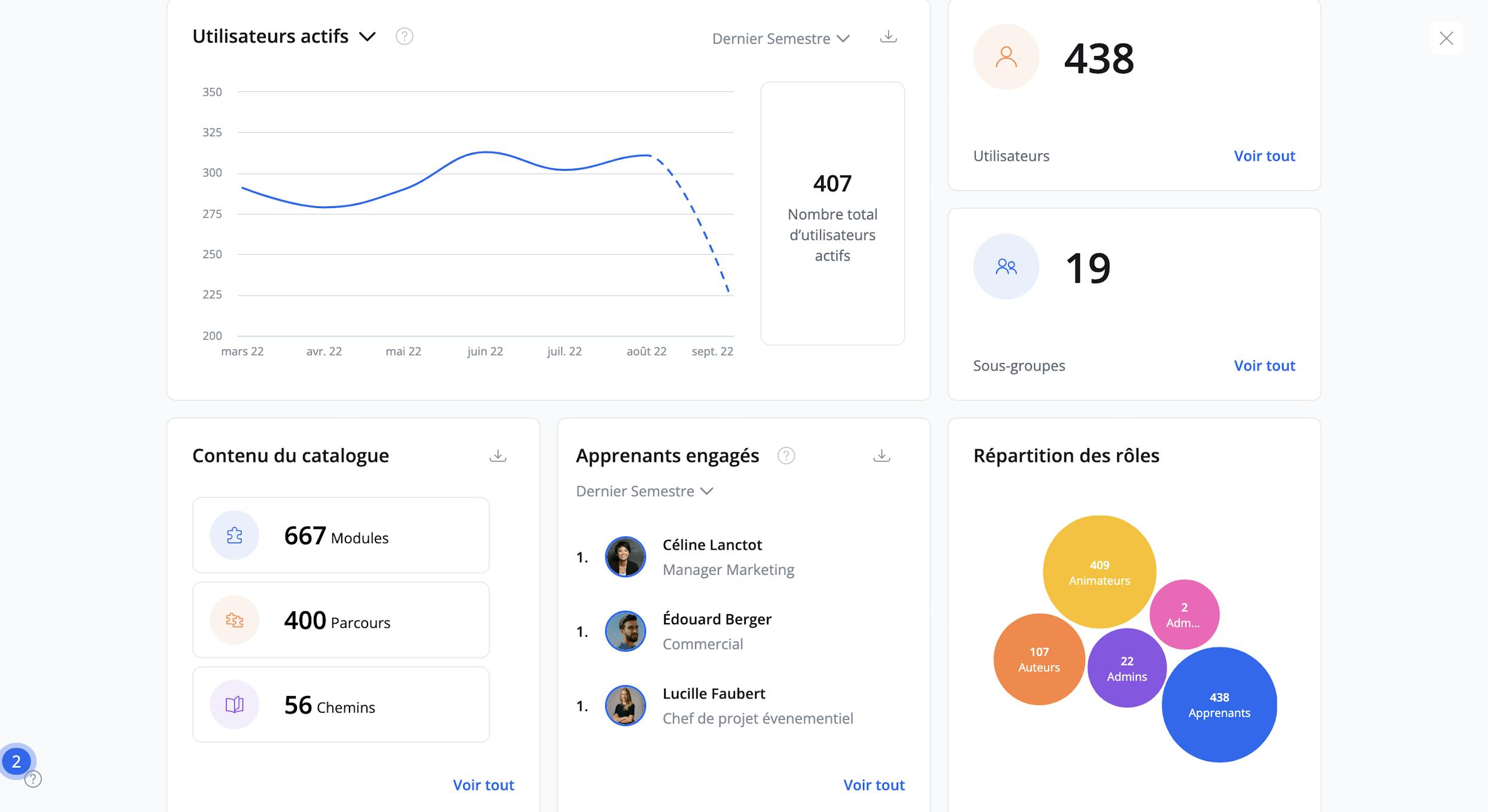Open the Dernier Semestre period selector

tap(781, 38)
